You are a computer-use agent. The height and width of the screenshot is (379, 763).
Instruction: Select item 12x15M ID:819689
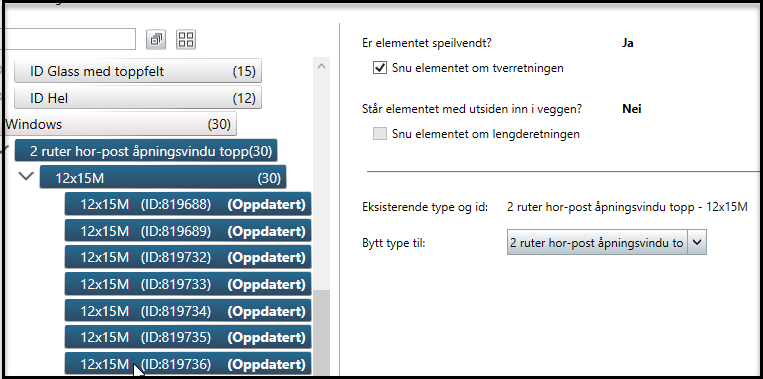pyautogui.click(x=188, y=230)
